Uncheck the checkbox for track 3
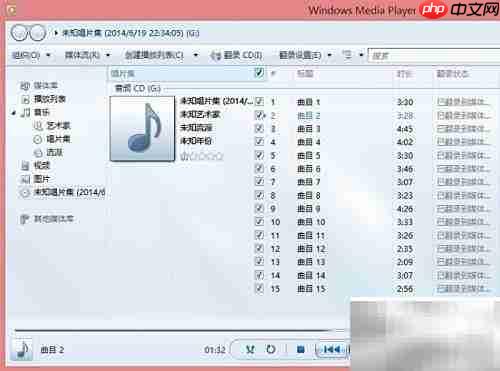Viewport: 500px width, 371px height. [x=259, y=128]
